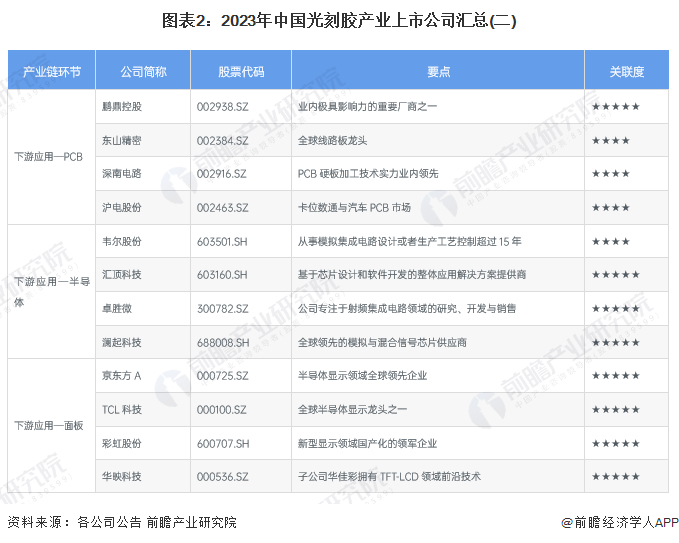
Task: Select the '公司简称' column header
Action: [x=143, y=71]
